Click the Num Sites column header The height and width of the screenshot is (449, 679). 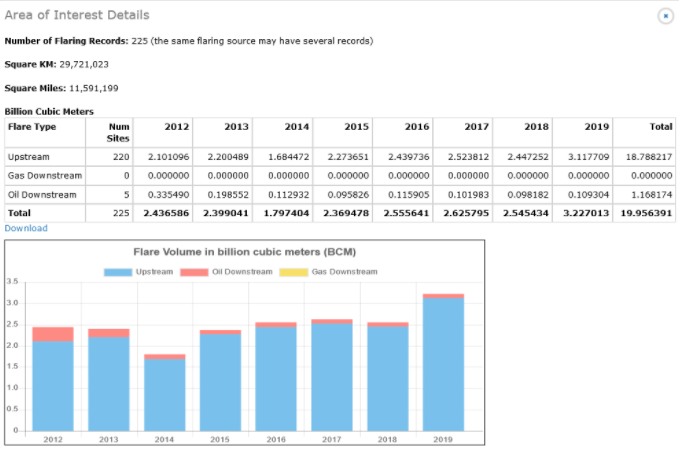118,132
